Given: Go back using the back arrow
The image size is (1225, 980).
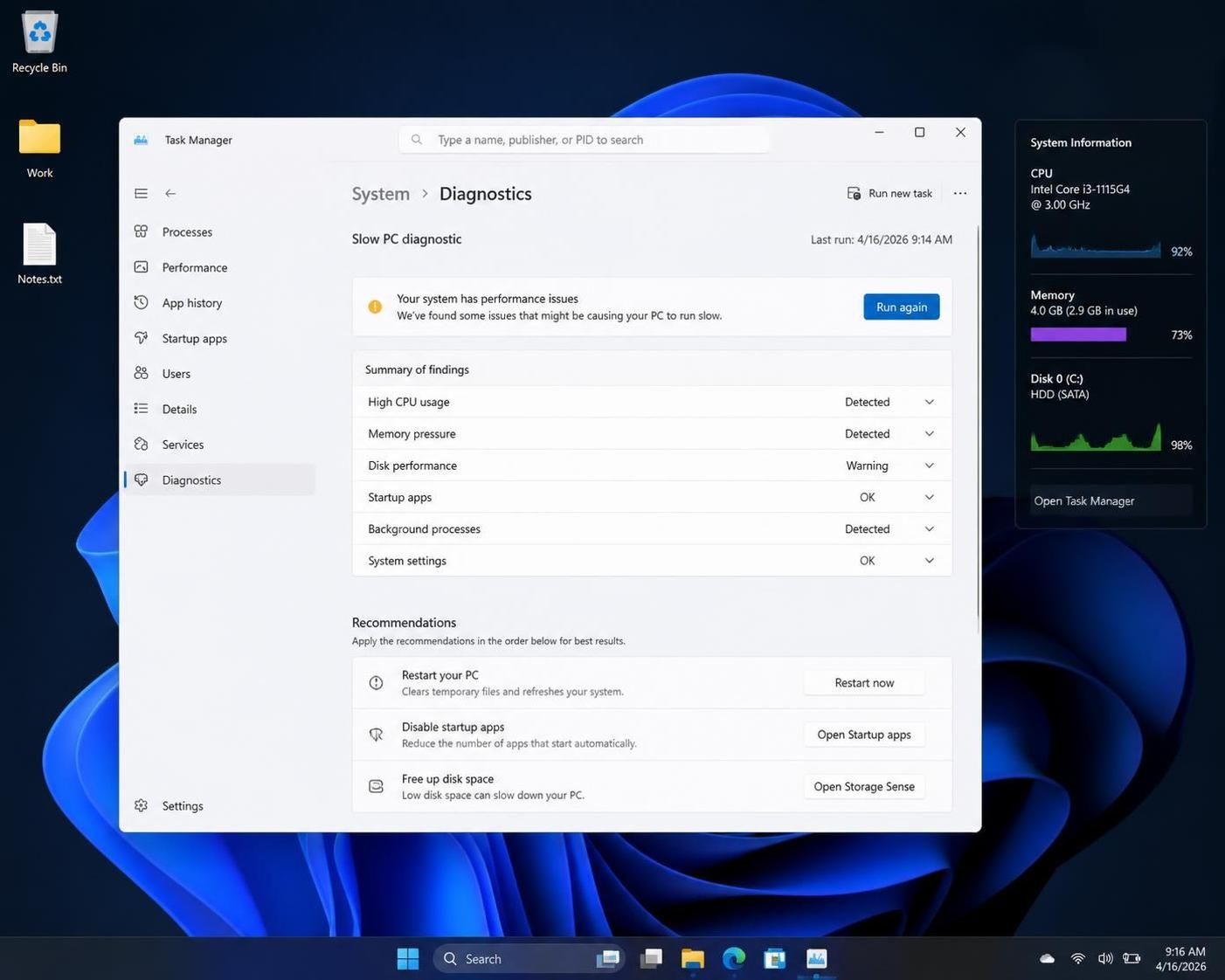Looking at the screenshot, I should tap(170, 193).
